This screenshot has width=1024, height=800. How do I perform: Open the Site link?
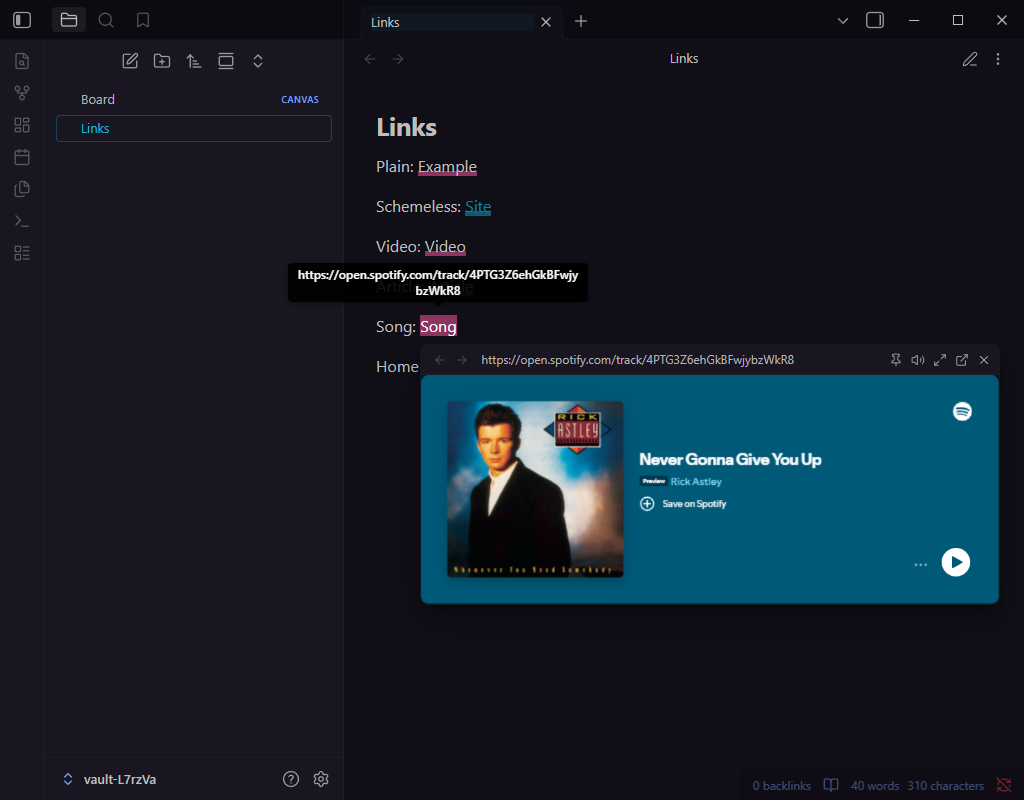[x=478, y=206]
